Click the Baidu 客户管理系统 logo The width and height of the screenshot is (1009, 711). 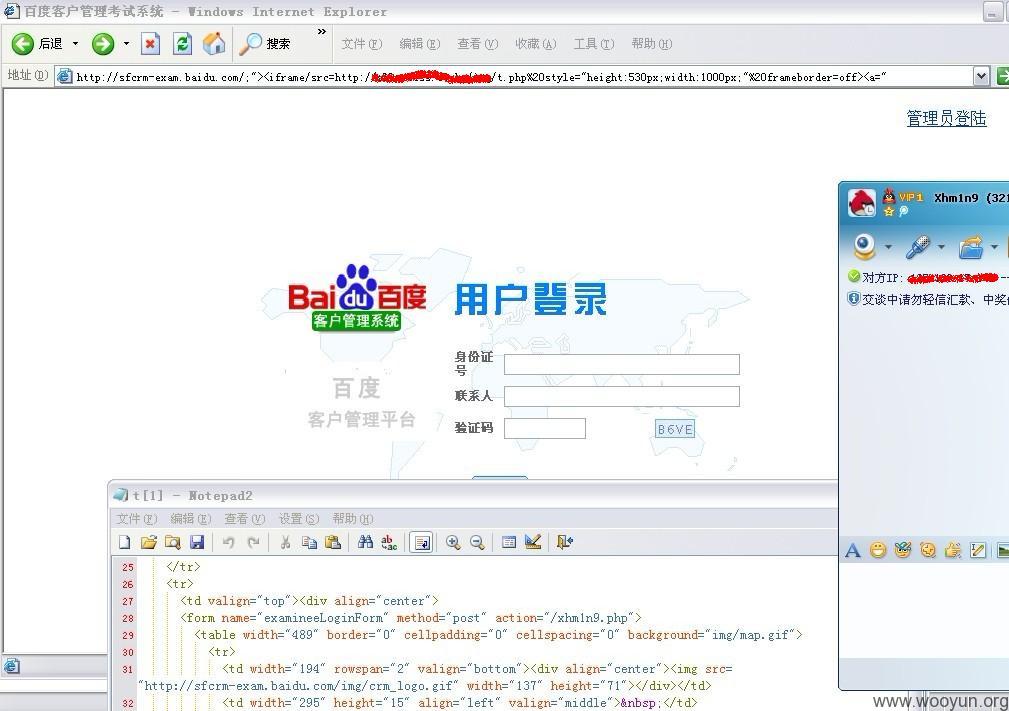point(357,297)
